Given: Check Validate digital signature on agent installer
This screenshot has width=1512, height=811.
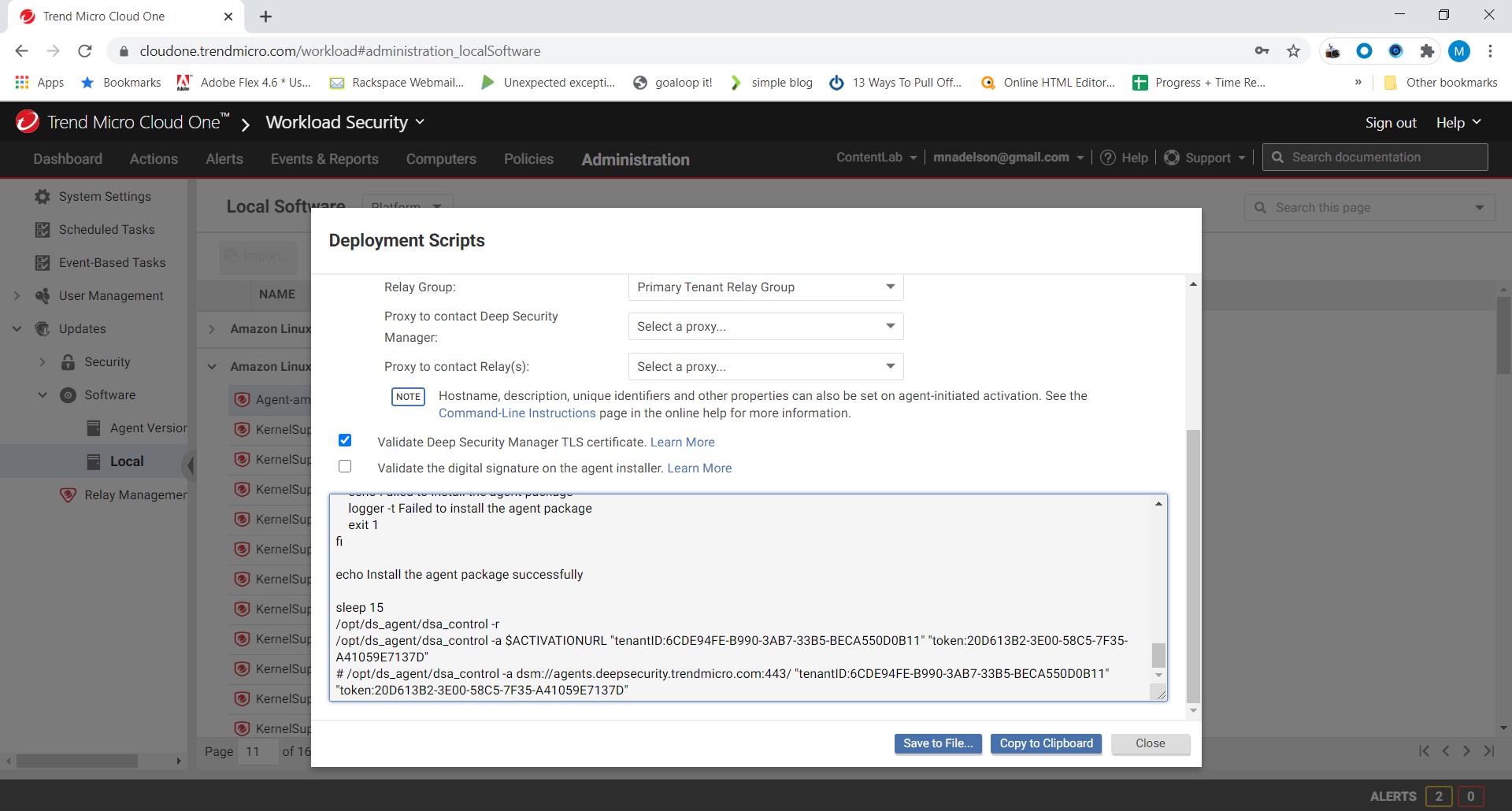Looking at the screenshot, I should (345, 466).
